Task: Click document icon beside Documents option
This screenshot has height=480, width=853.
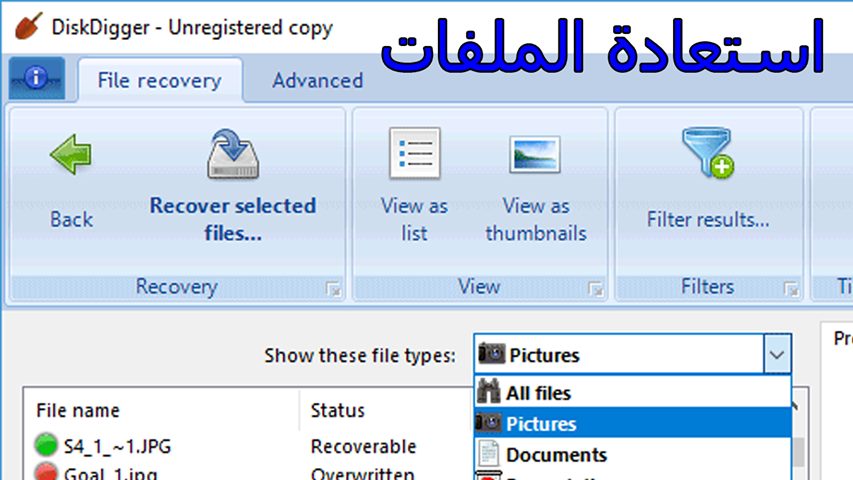Action: [x=489, y=453]
